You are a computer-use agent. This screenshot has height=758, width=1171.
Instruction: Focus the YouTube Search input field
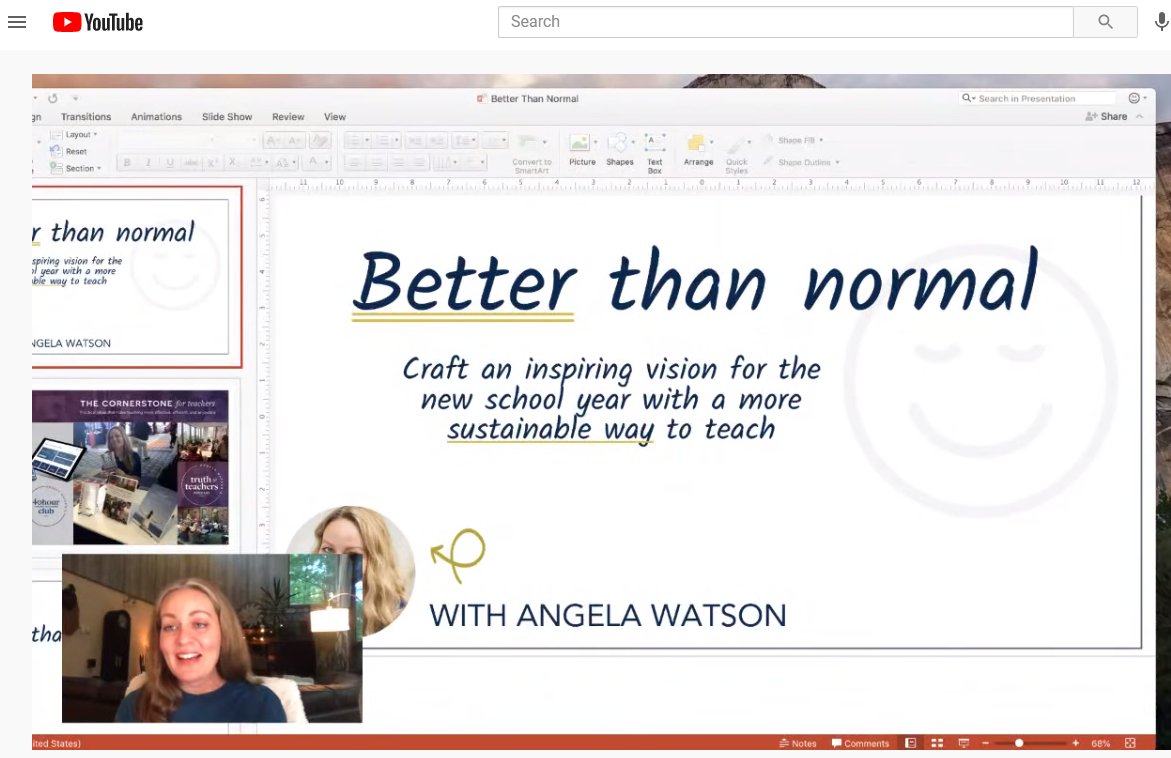tap(786, 22)
